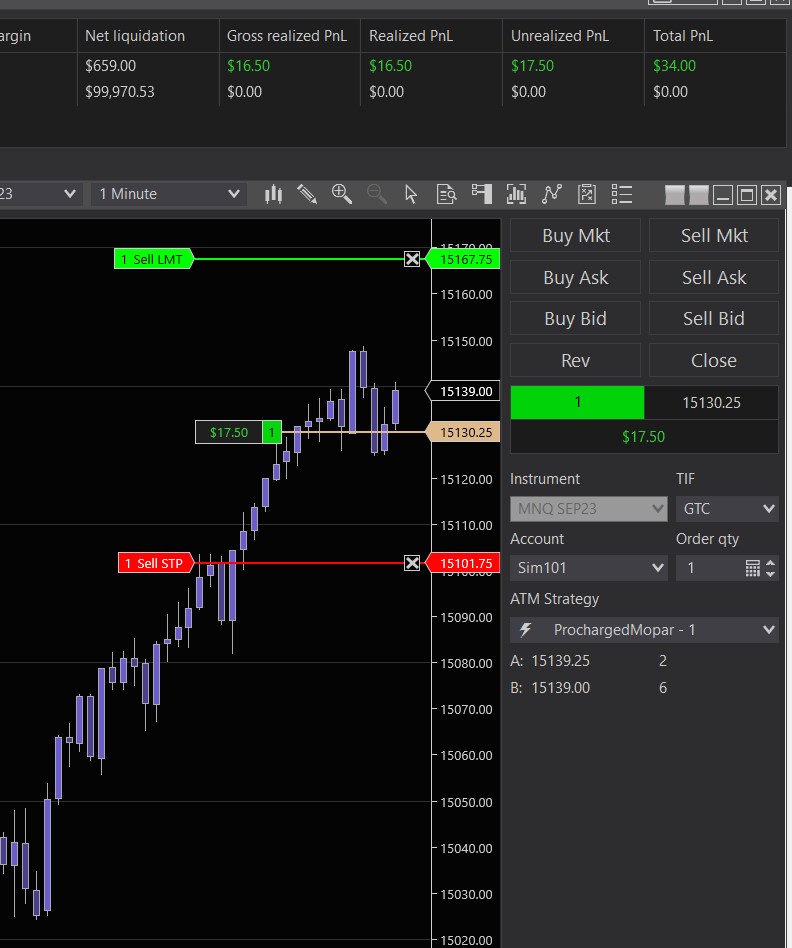The image size is (792, 948).
Task: Click the first grey link square
Action: (675, 195)
